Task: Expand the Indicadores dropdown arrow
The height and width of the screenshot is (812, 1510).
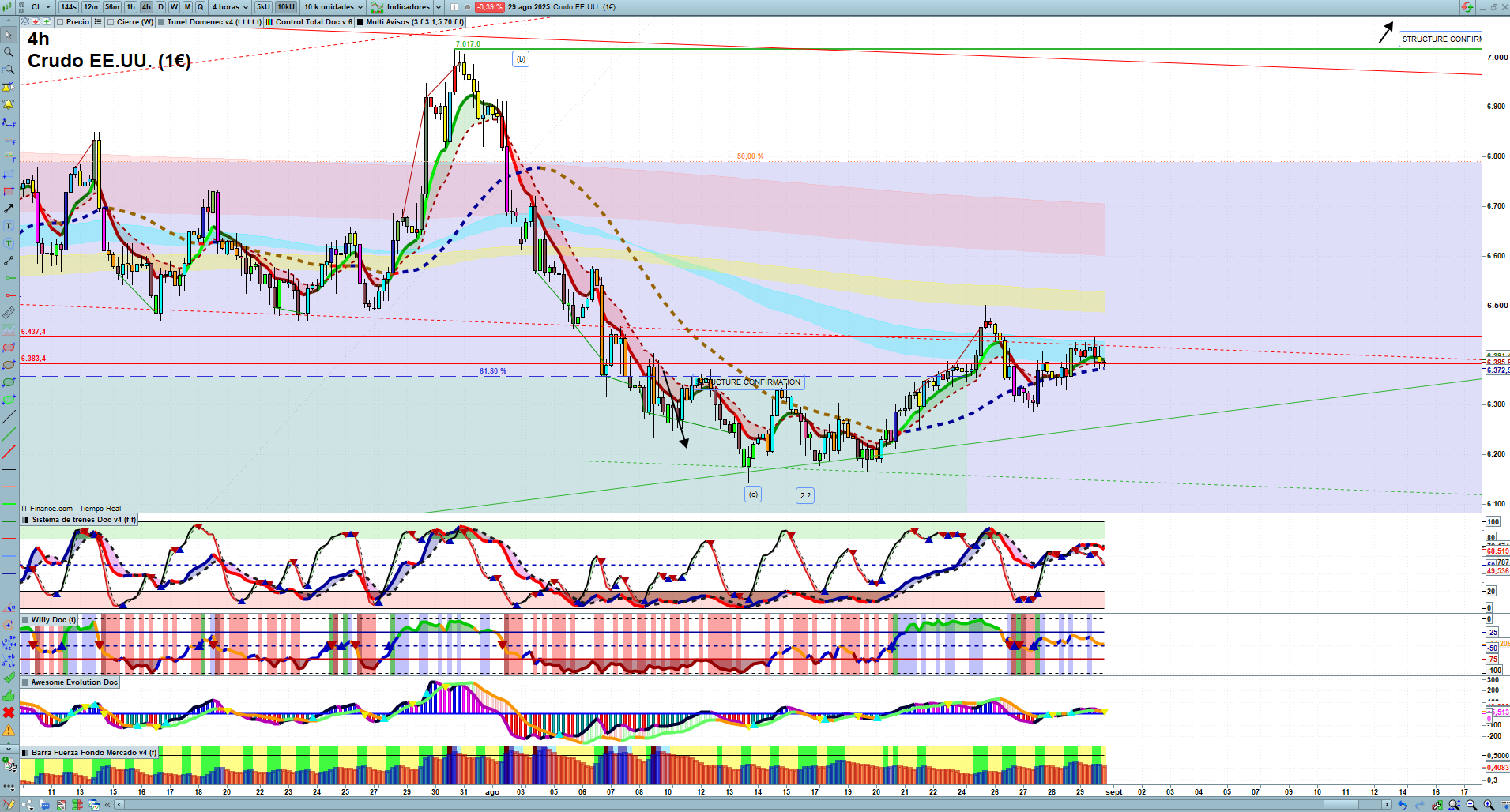Action: click(439, 7)
